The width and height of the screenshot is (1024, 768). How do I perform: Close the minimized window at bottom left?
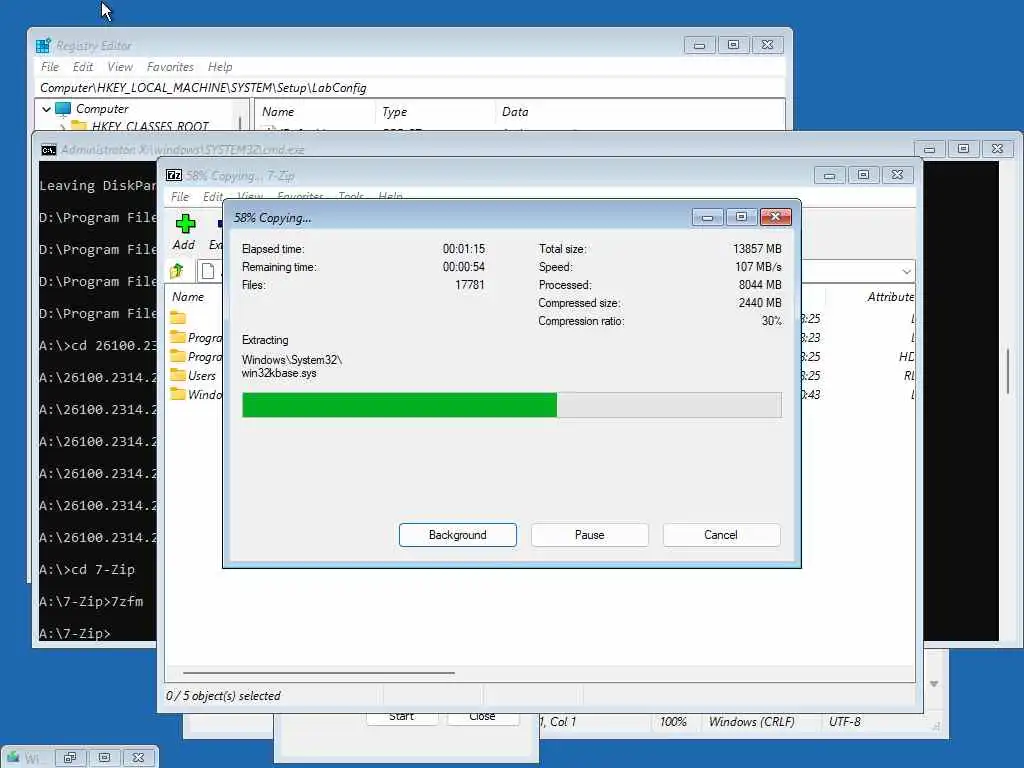click(x=138, y=758)
